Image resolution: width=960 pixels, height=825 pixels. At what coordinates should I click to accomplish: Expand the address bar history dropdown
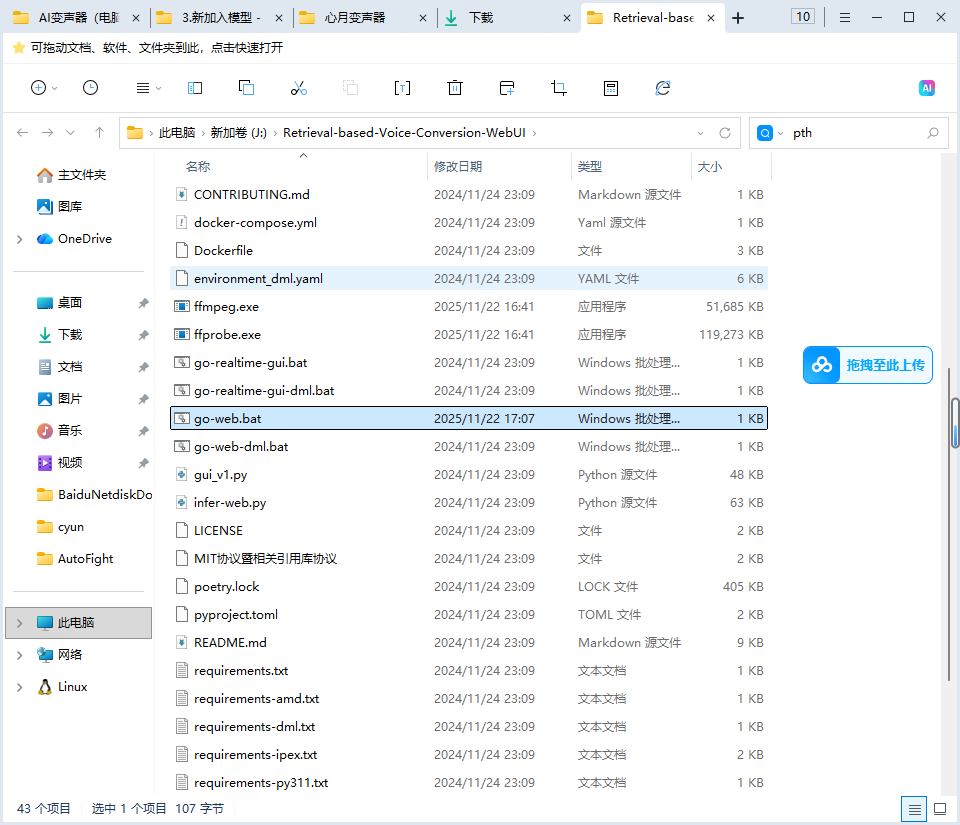point(700,133)
